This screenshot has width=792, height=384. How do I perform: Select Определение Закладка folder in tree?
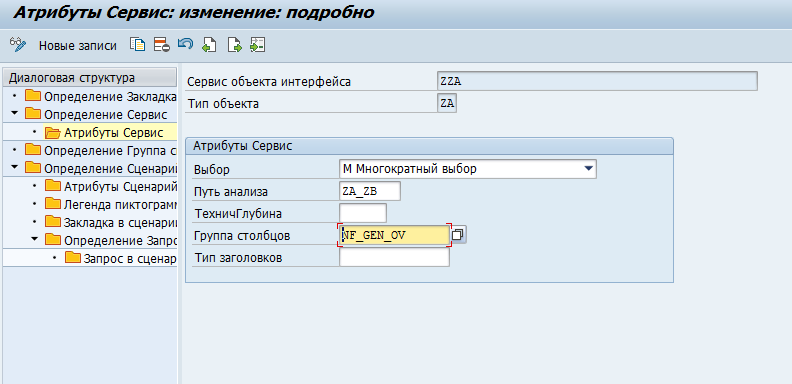tap(100, 97)
